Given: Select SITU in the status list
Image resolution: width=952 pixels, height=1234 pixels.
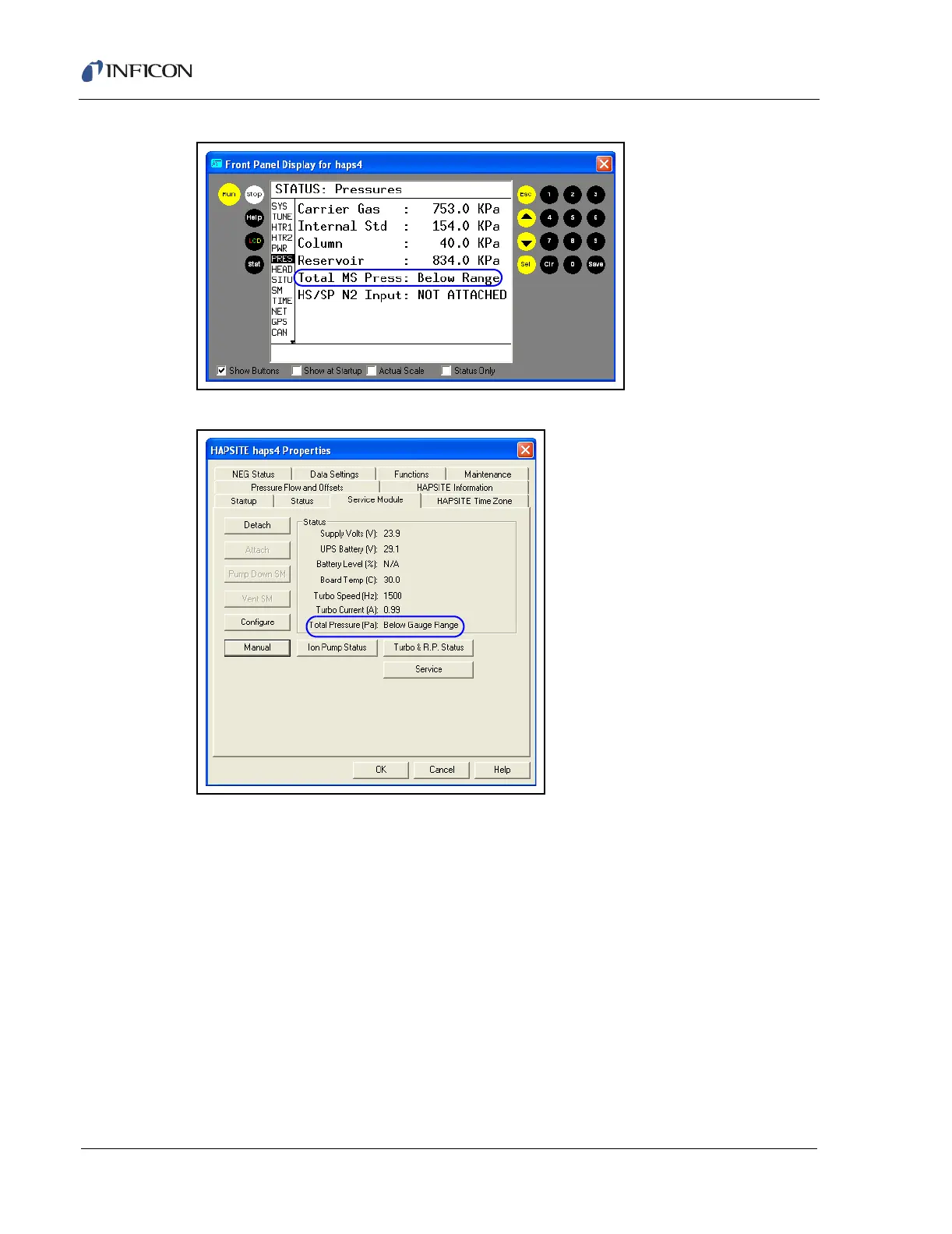Looking at the screenshot, I should tap(282, 280).
